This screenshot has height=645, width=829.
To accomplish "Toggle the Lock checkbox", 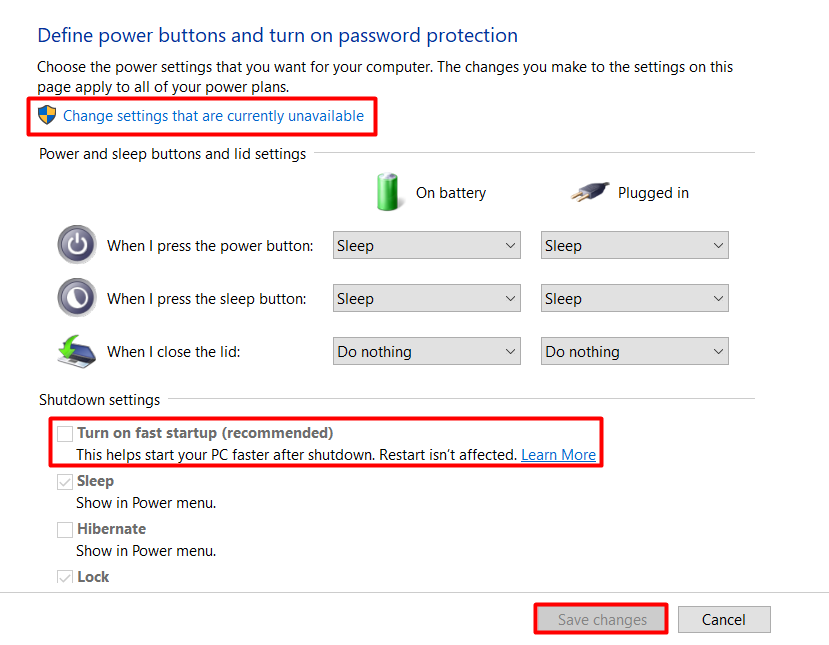I will (x=65, y=577).
